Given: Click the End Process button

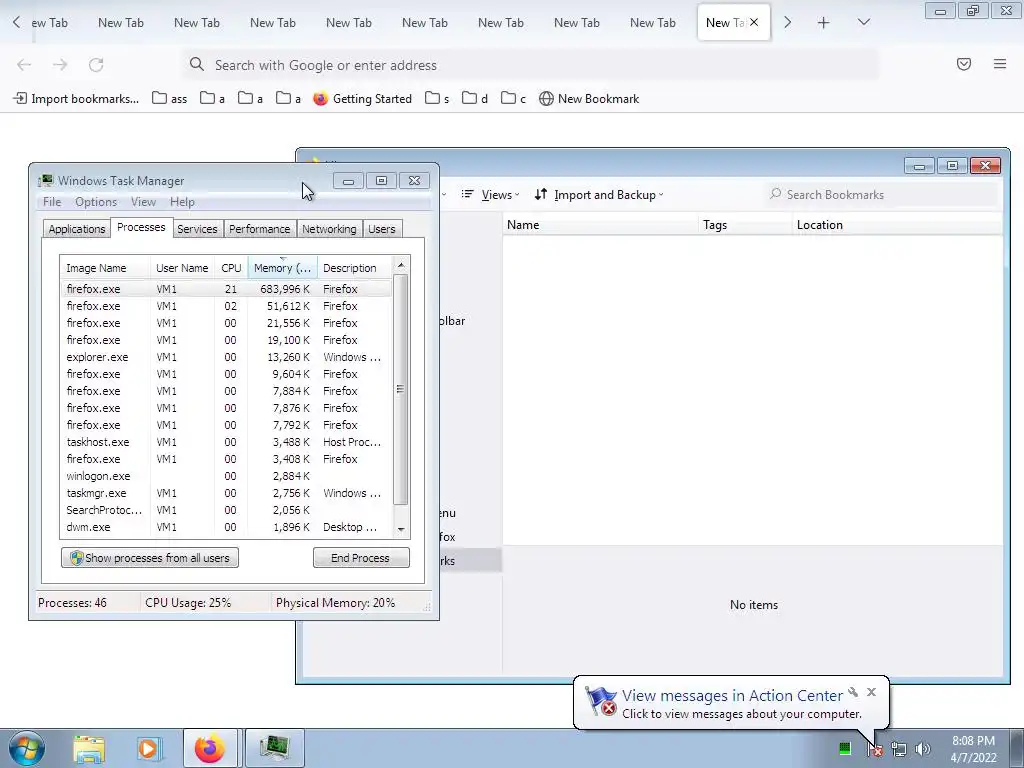Looking at the screenshot, I should tap(360, 558).
